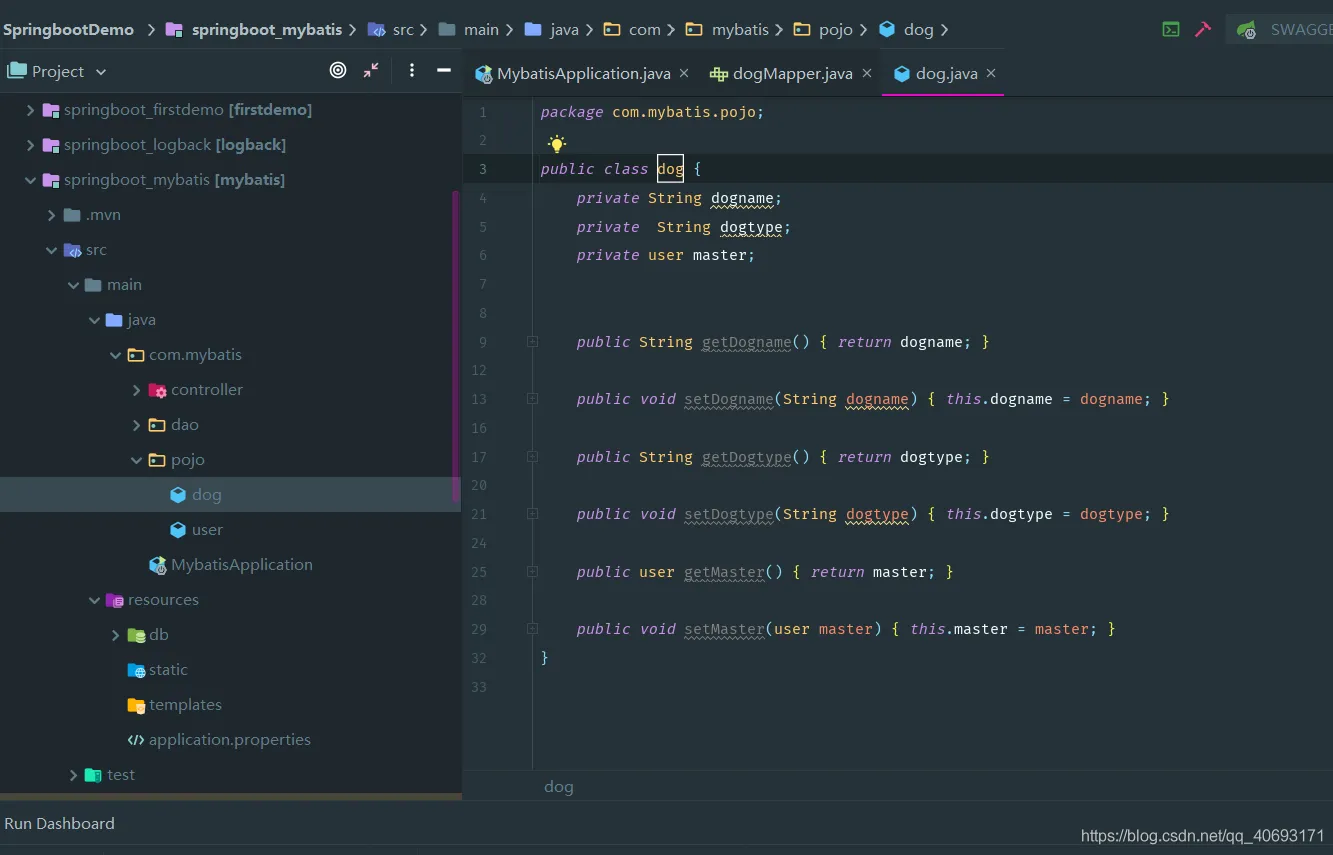Click the springboot_mybatis module icon in breadcrumb
This screenshot has height=855, width=1333.
[x=174, y=29]
